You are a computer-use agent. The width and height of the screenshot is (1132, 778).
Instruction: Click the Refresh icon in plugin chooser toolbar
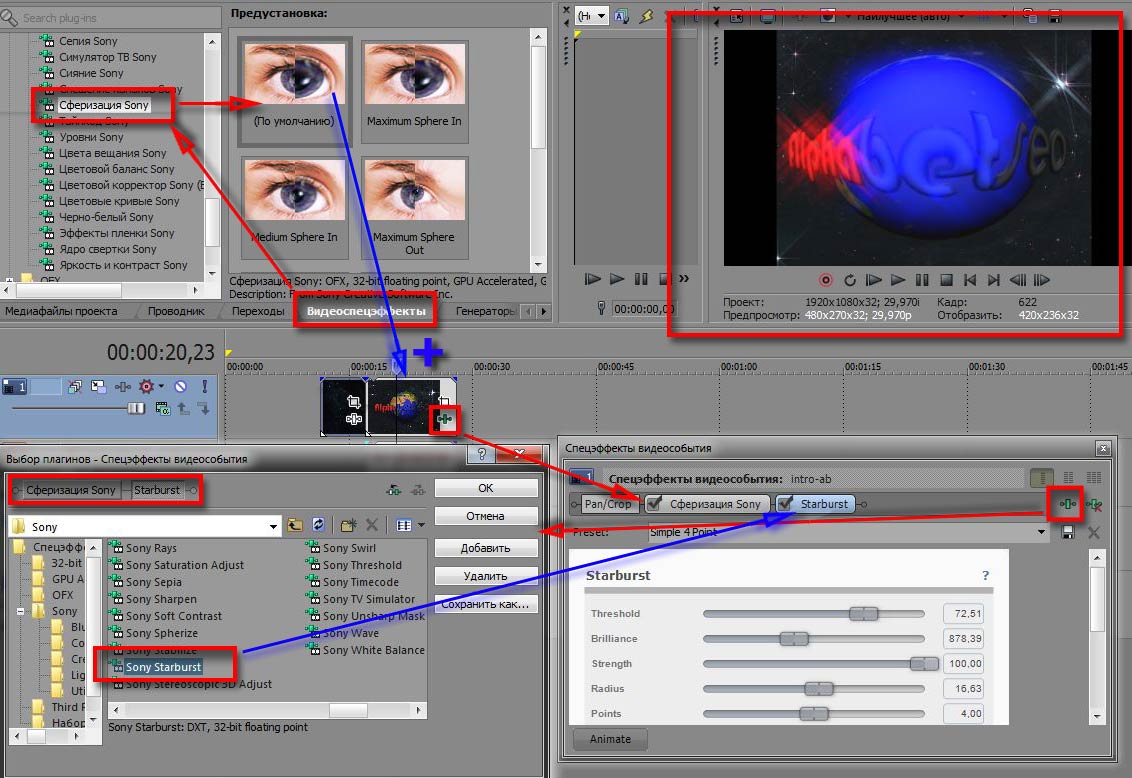coord(317,525)
